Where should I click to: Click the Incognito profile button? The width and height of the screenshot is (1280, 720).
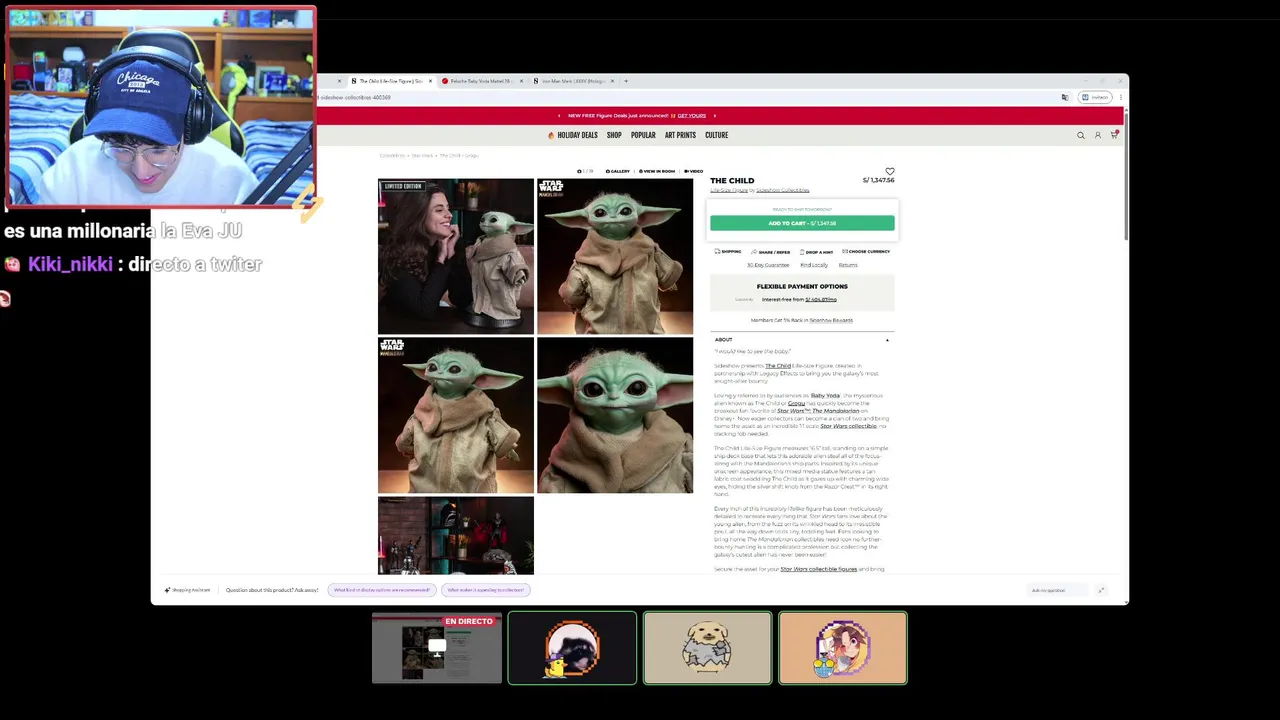(1096, 97)
